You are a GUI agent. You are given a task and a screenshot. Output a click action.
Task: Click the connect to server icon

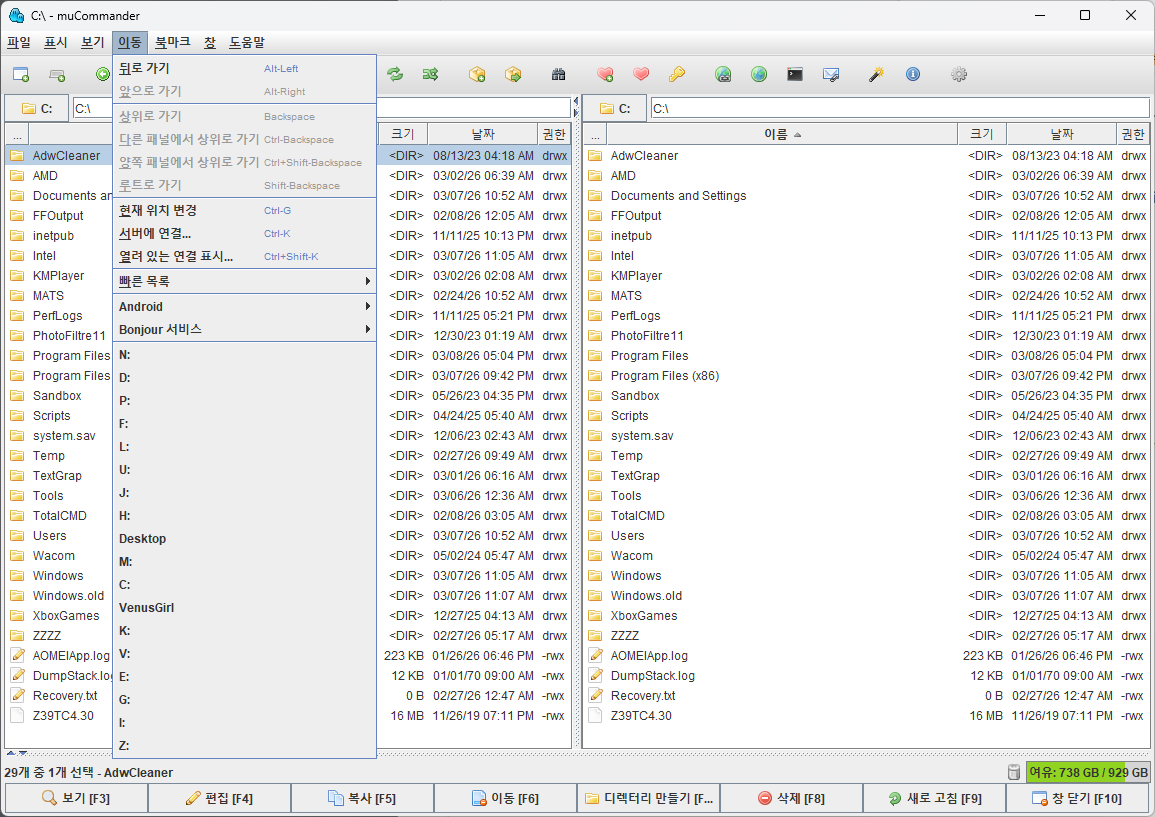point(723,74)
